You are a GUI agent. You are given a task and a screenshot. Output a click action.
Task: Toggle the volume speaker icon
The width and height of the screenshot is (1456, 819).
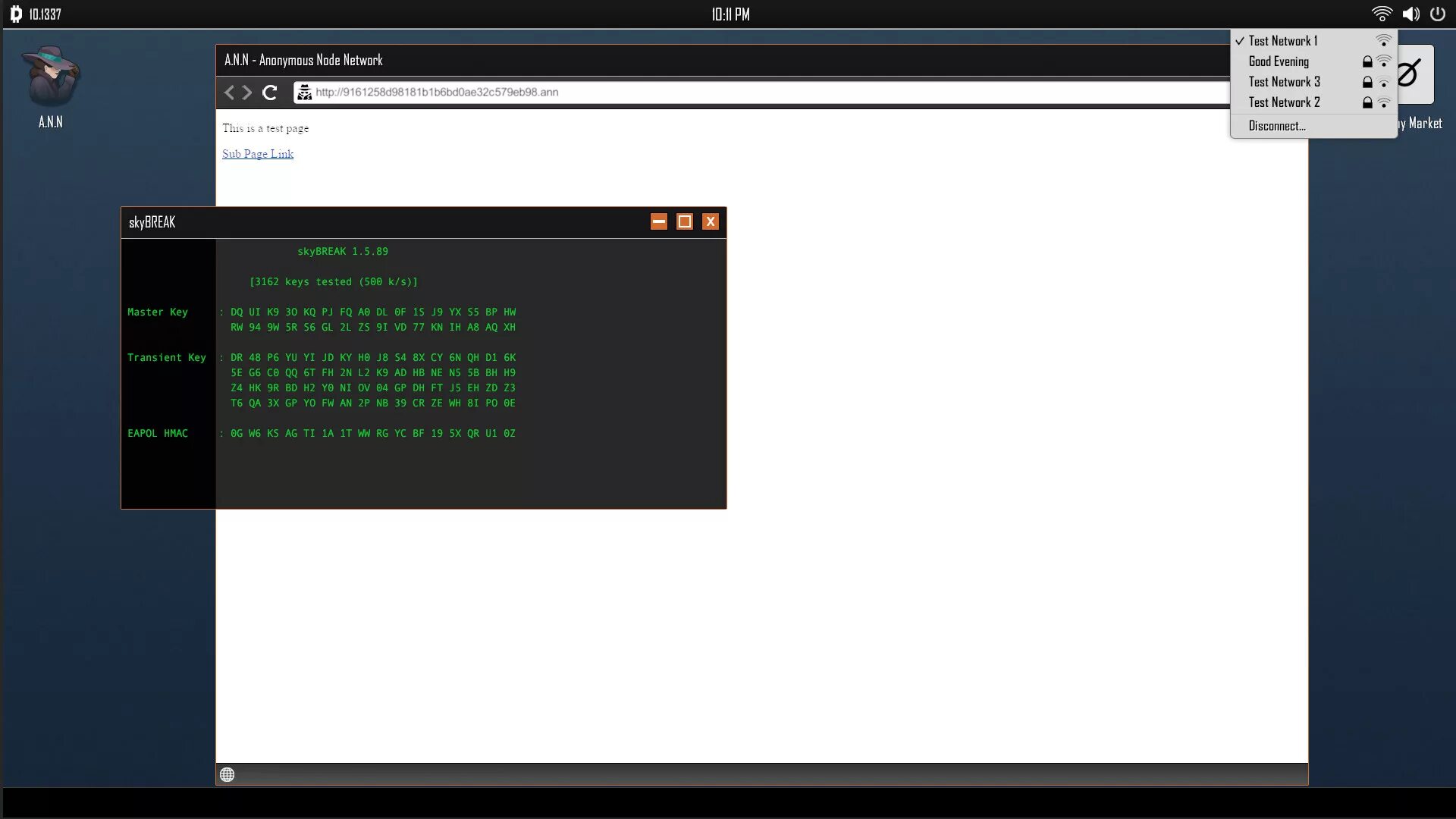[1410, 14]
